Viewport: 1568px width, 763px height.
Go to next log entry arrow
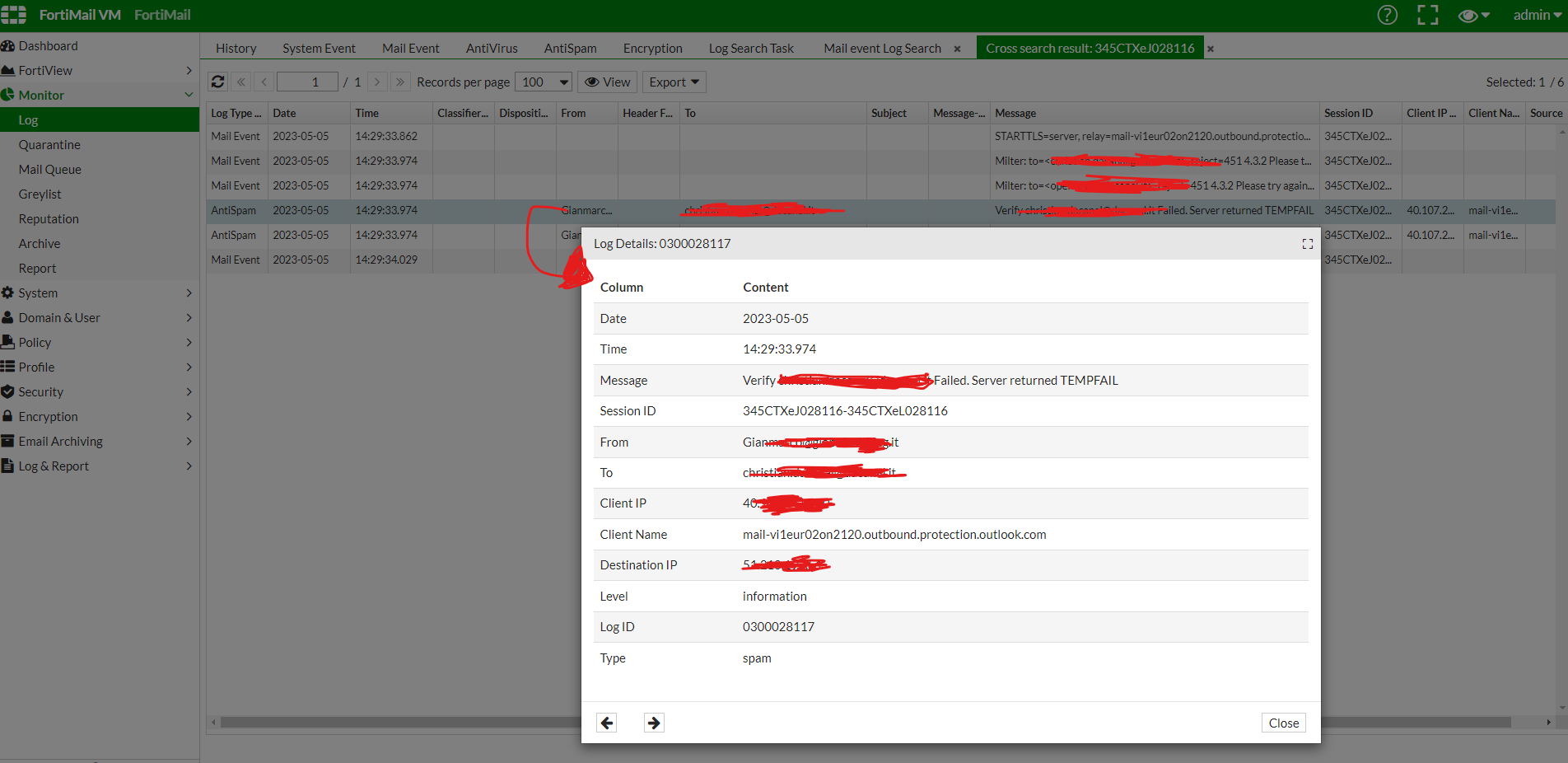654,723
